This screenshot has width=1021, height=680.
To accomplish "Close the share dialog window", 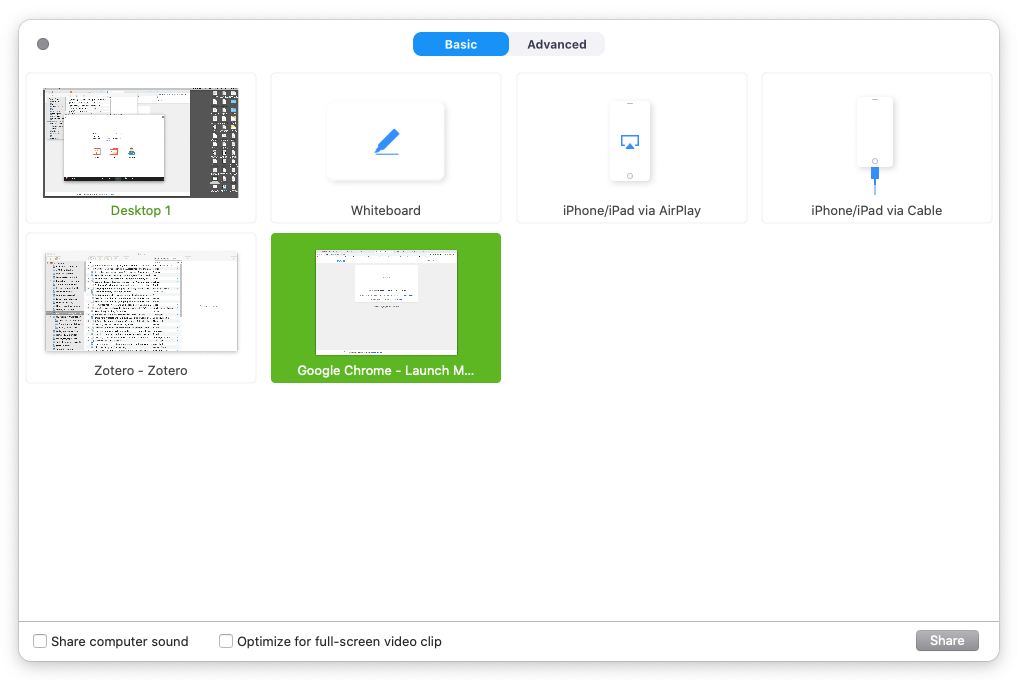I will 43,44.
